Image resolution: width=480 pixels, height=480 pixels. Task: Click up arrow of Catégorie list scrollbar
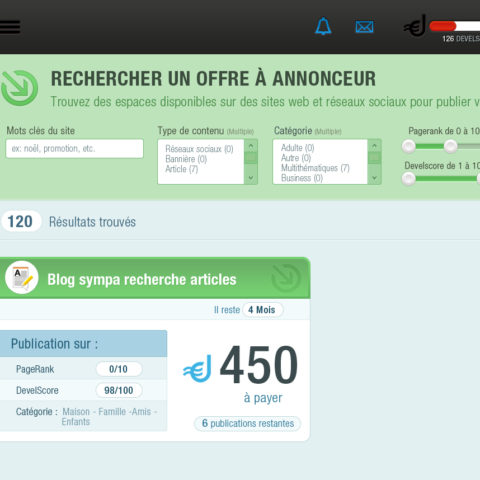coord(374,146)
